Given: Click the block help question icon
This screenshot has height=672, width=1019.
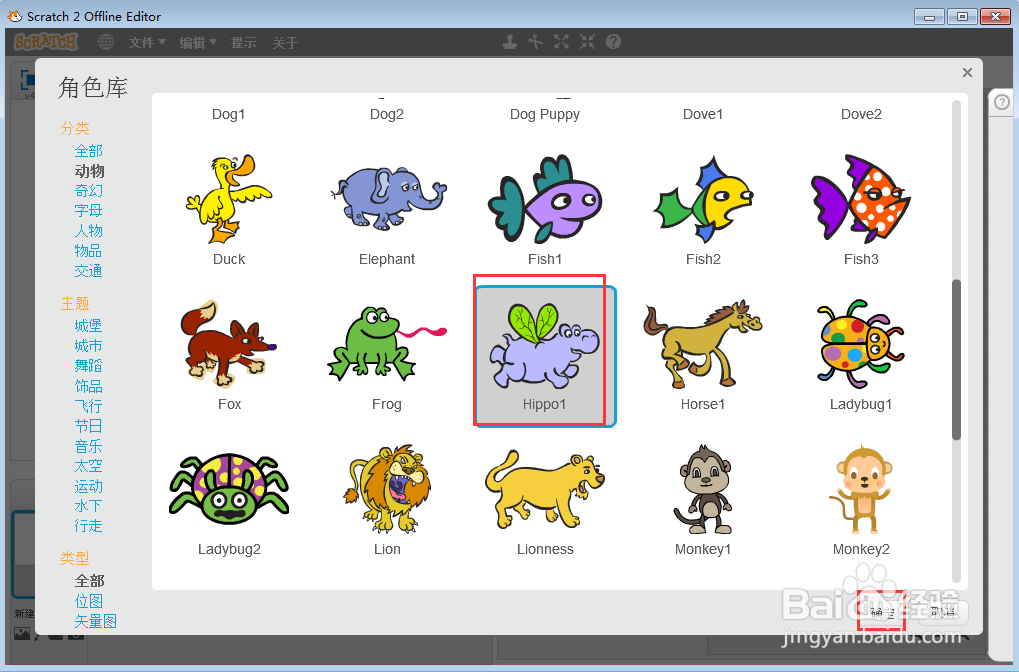Looking at the screenshot, I should pos(613,42).
